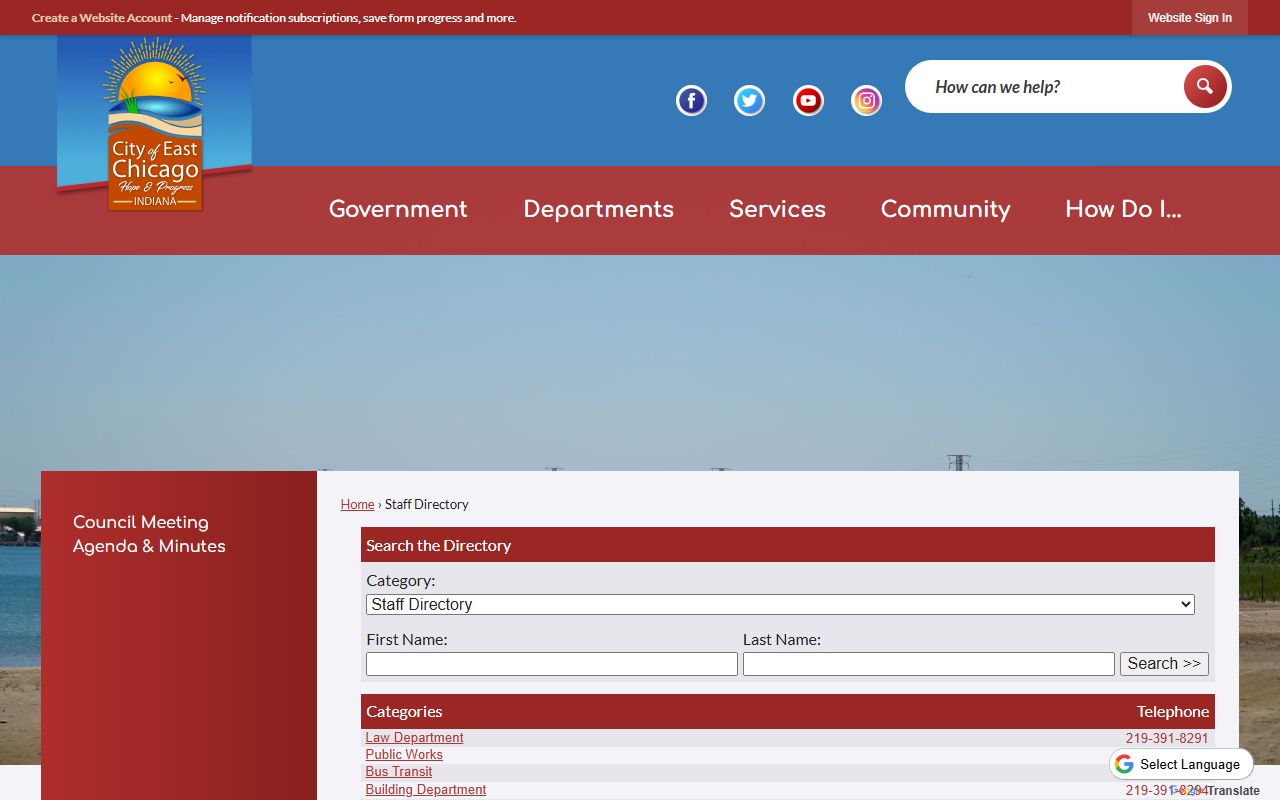1280x800 pixels.
Task: Click the Telephone column header
Action: [x=1173, y=711]
